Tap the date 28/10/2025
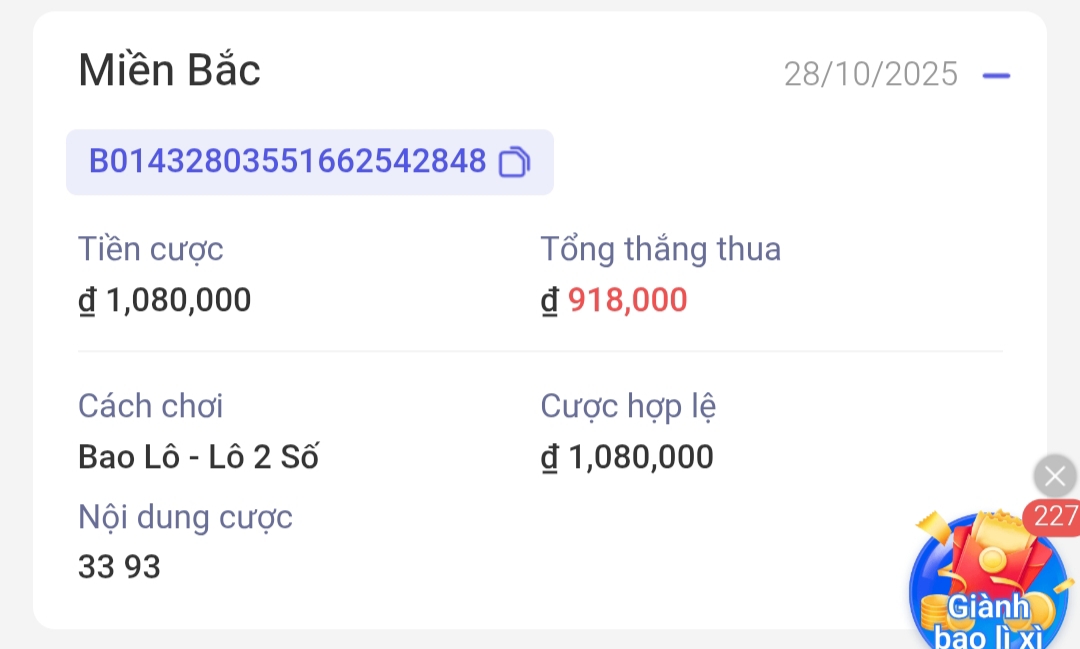 (870, 74)
